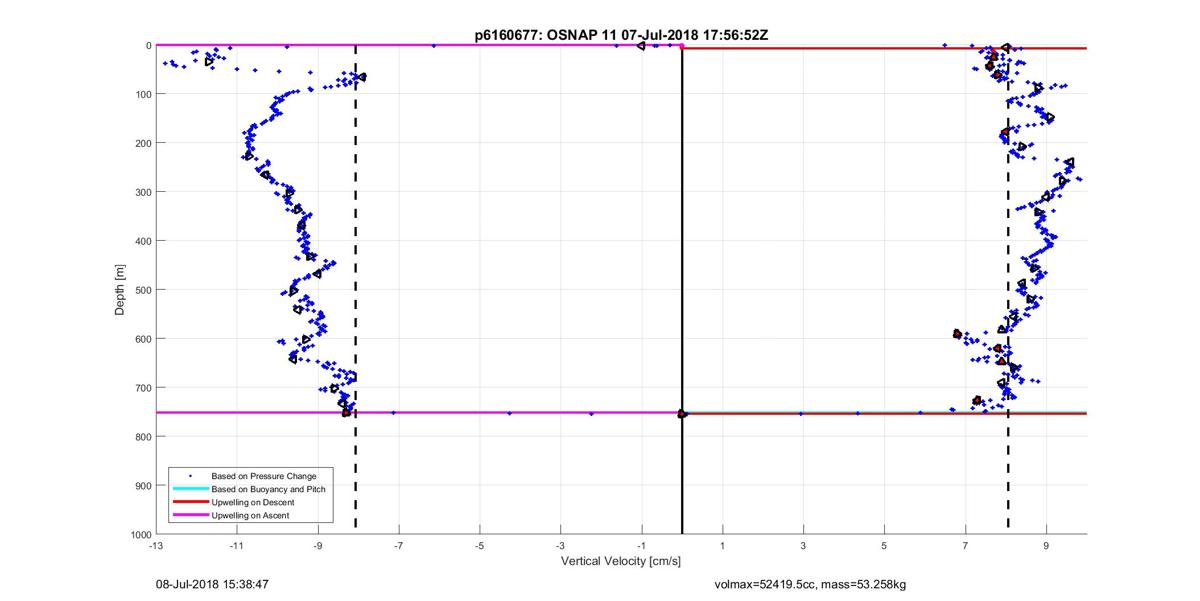Click the timestamp 08-Jul-2018 15:38:47
This screenshot has width=1200, height=601.
point(212,583)
